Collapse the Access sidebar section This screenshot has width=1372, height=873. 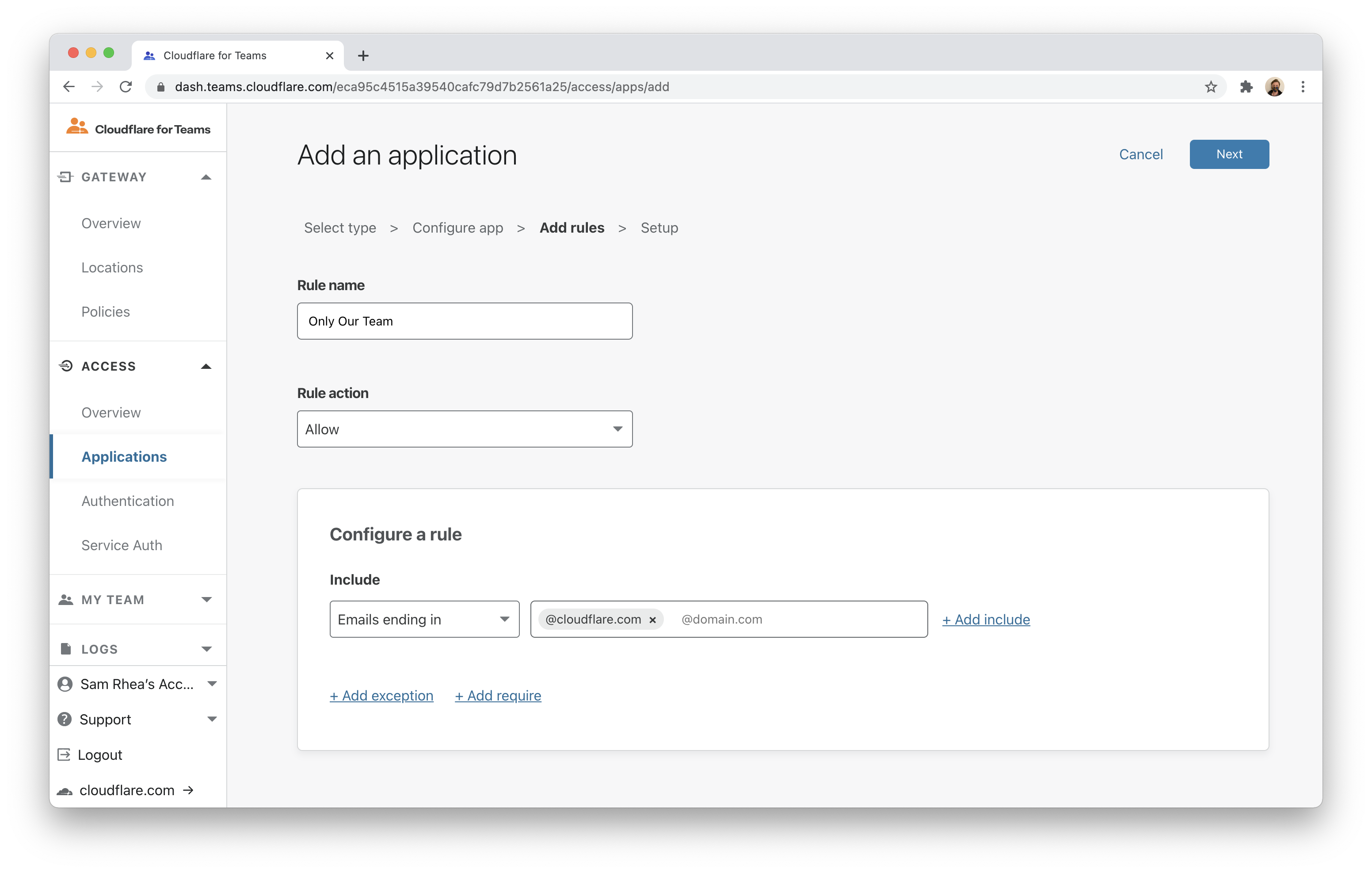tap(206, 367)
